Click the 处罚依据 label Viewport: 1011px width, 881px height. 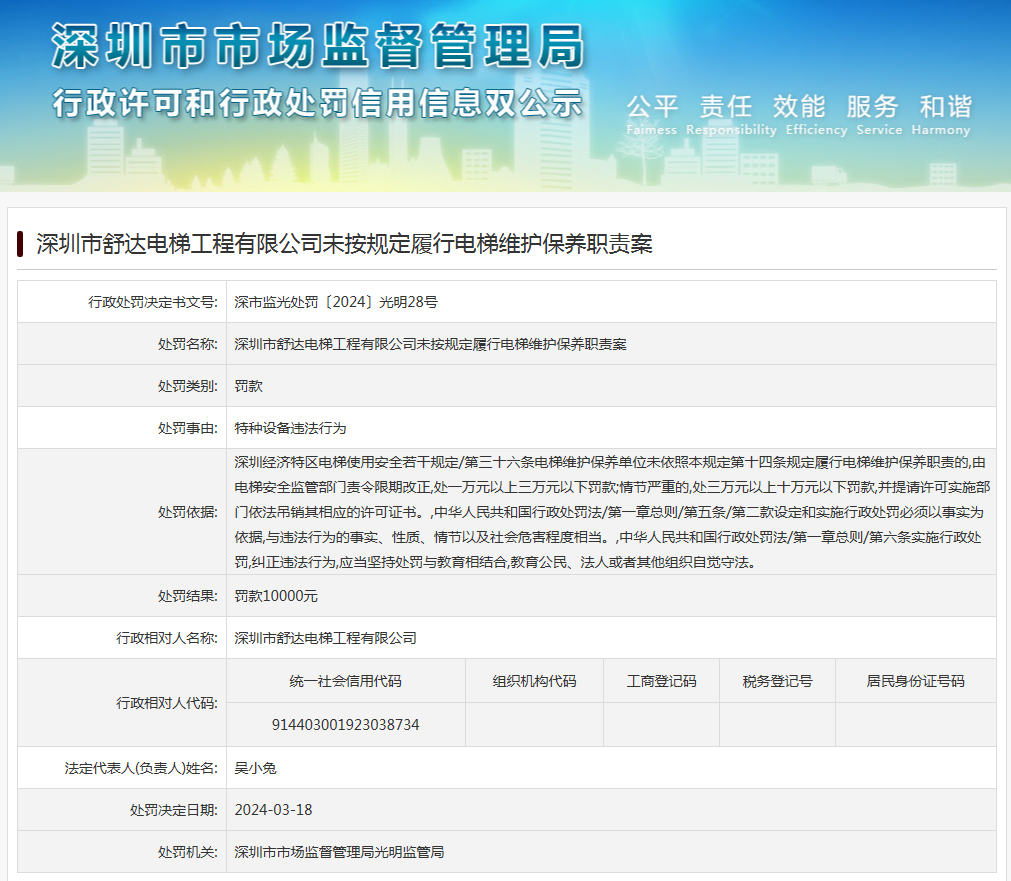pyautogui.click(x=188, y=512)
